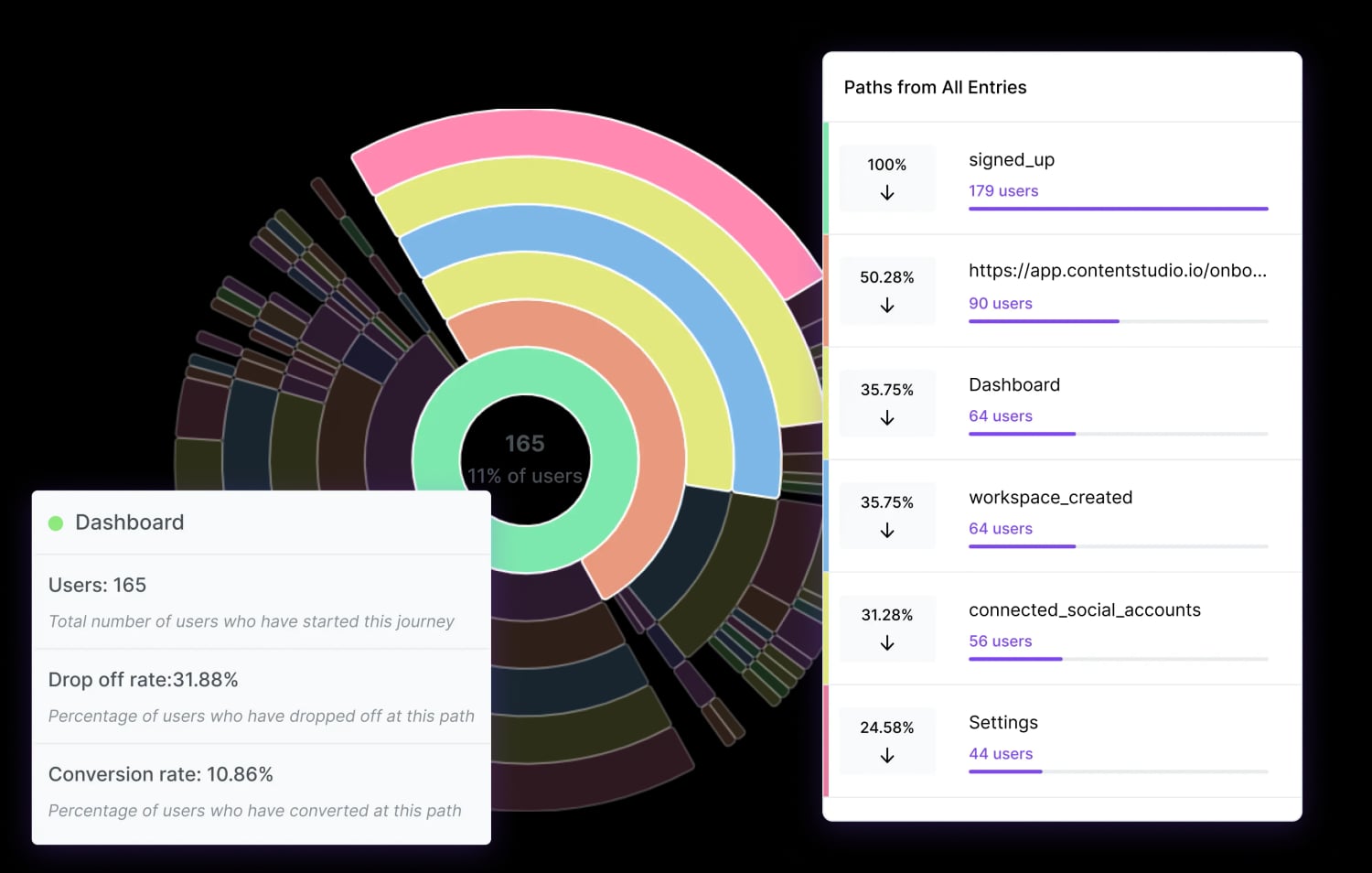The height and width of the screenshot is (873, 1372).
Task: Open the Dashboard tooltip title
Action: 129,523
